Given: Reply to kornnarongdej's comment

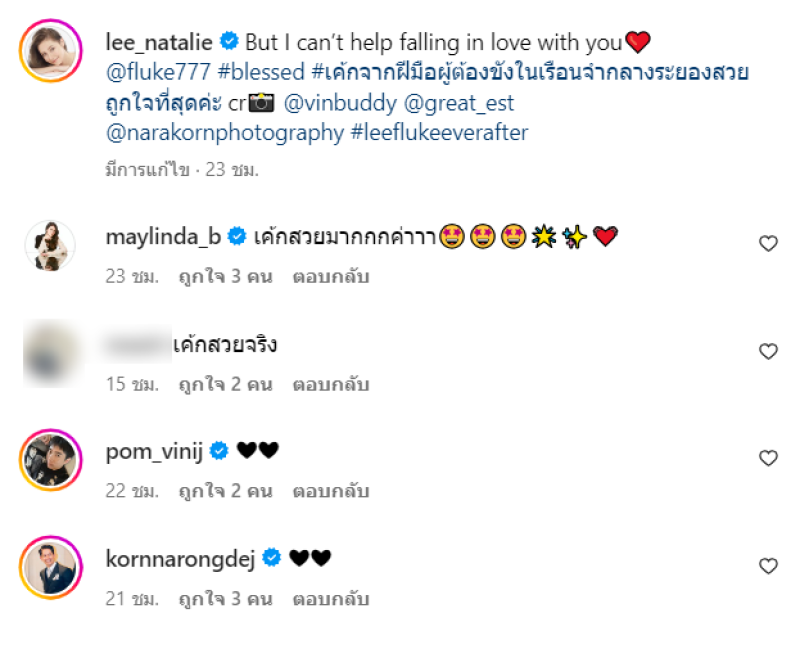Looking at the screenshot, I should (x=331, y=599).
